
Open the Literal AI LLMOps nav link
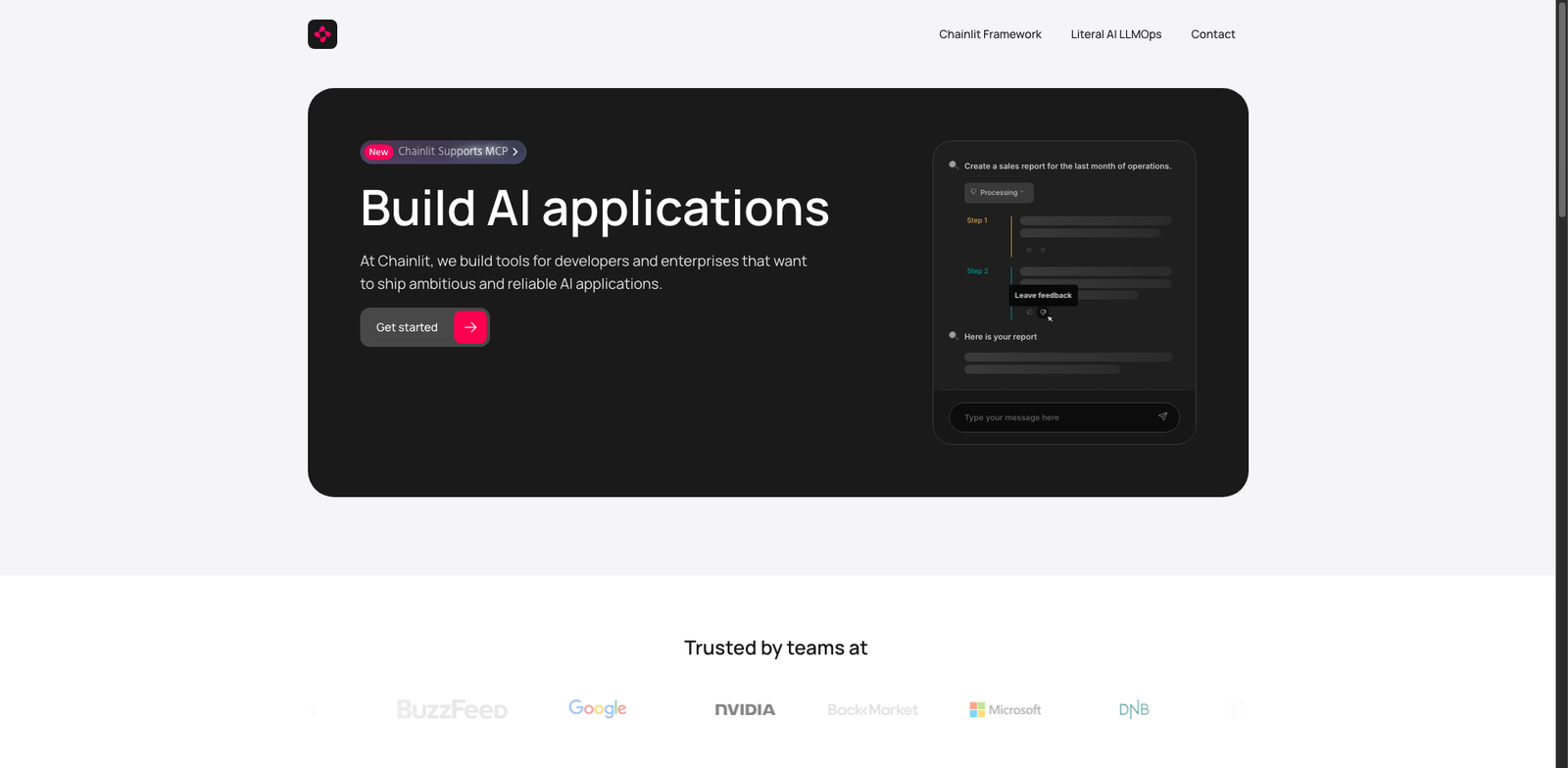point(1116,34)
